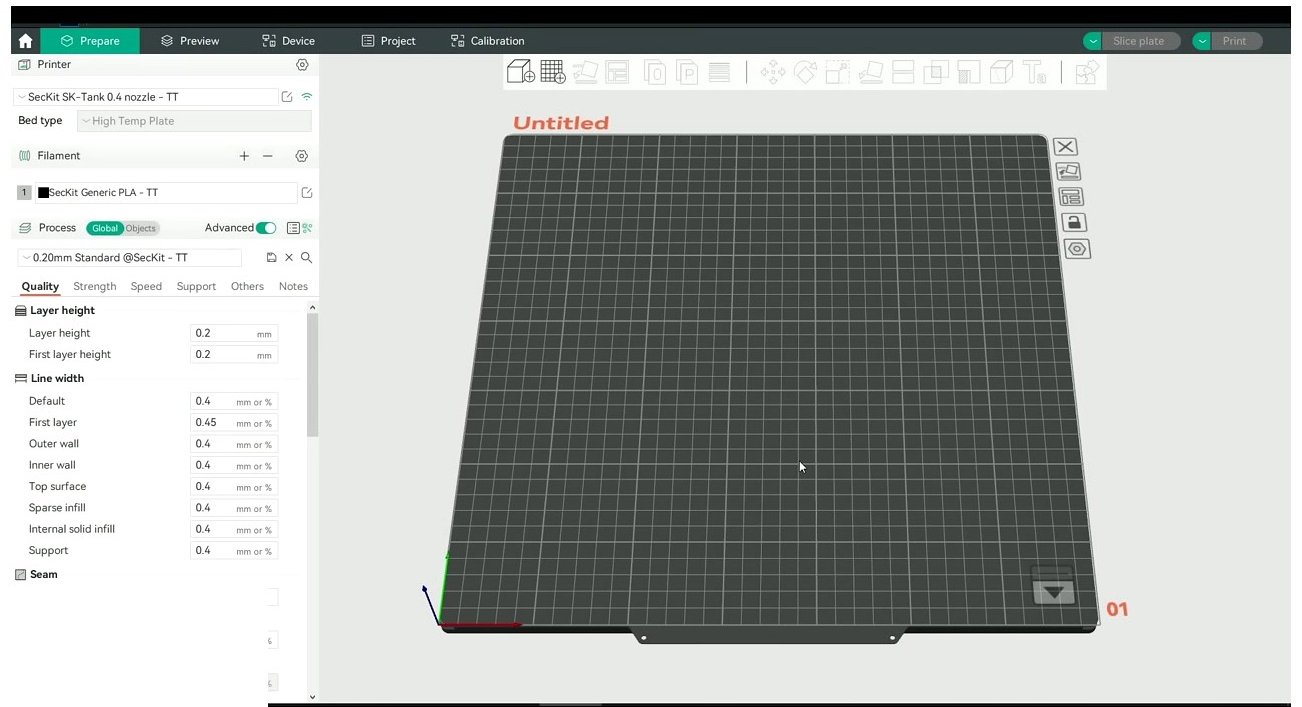Toggle the Advanced mode switch
Image resolution: width=1302 pixels, height=707 pixels.
point(266,228)
